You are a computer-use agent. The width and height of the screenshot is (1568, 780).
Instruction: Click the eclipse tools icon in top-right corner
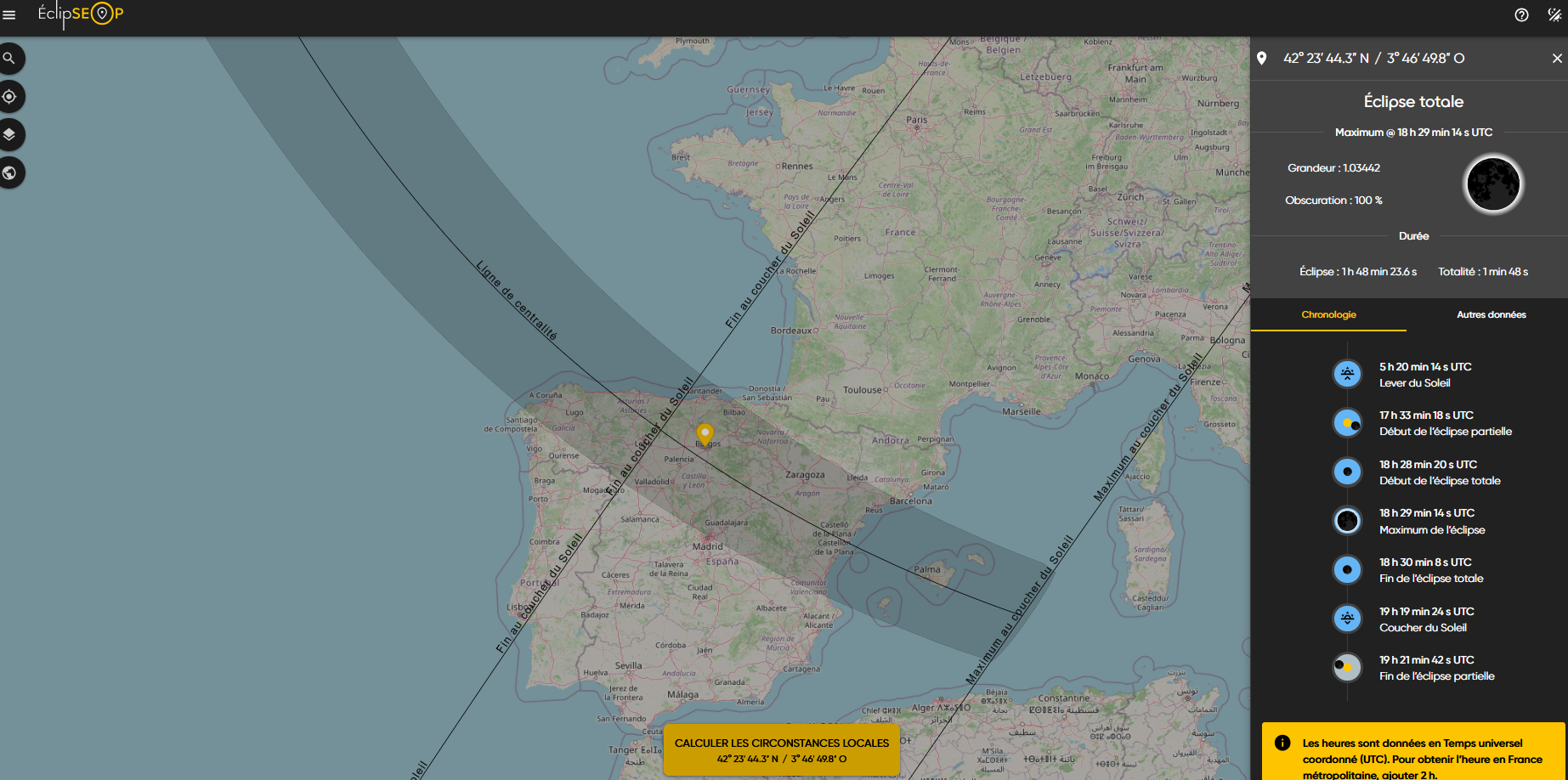[x=1554, y=14]
